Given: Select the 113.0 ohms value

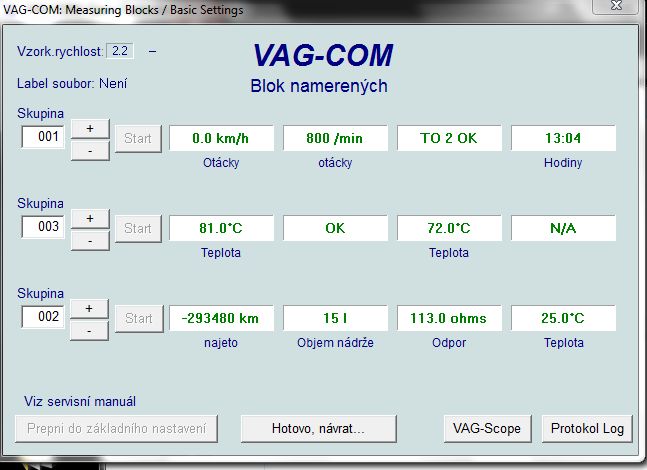Looking at the screenshot, I should click(x=449, y=318).
